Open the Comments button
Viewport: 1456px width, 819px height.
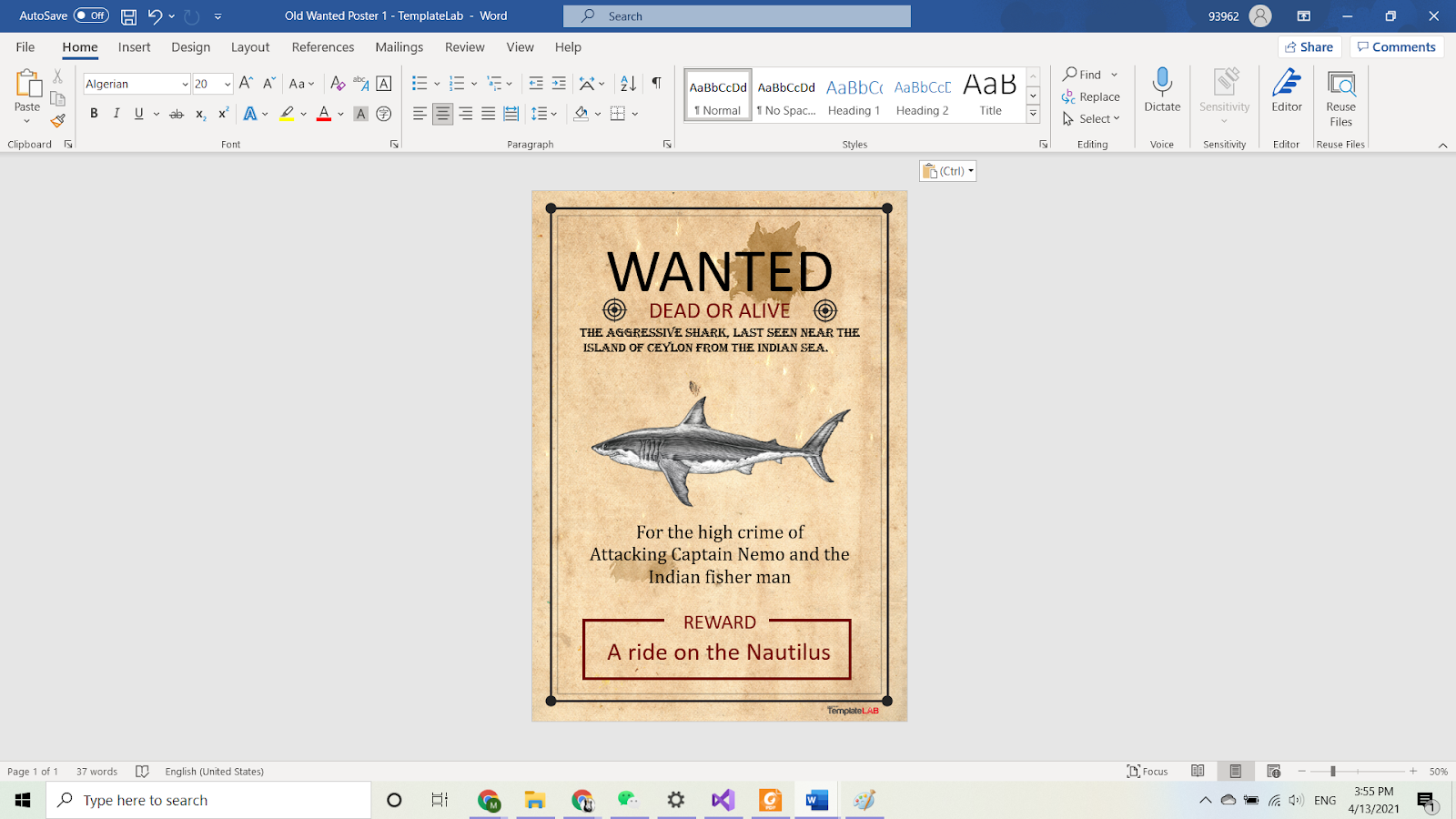[1397, 47]
